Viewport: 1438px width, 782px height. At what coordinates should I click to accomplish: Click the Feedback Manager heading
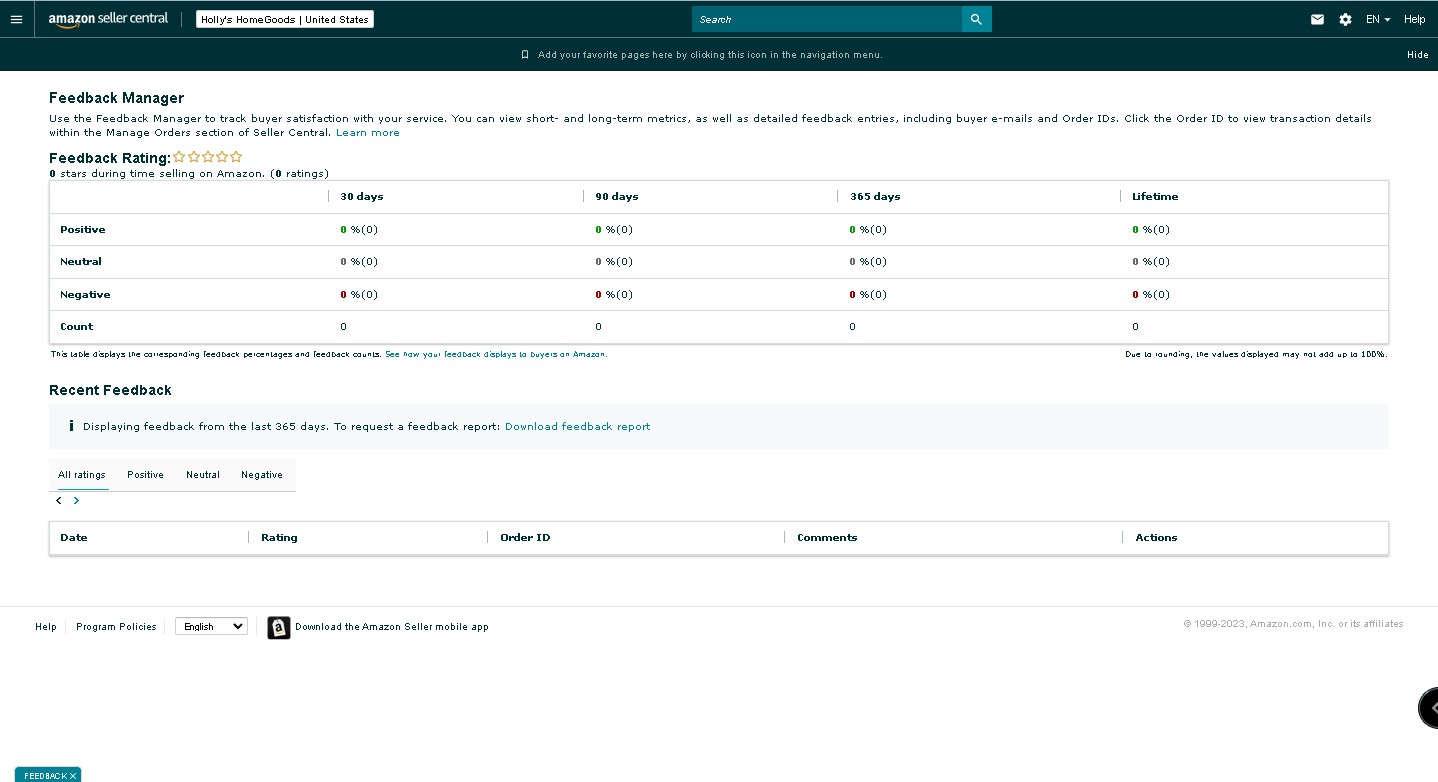[117, 98]
